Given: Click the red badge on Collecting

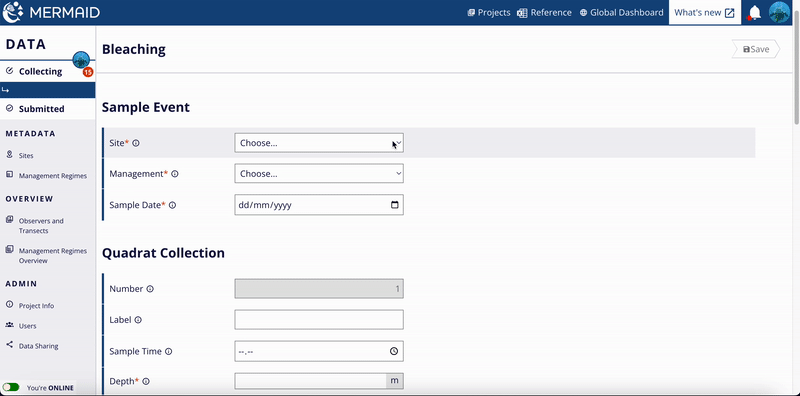Looking at the screenshot, I should (88, 72).
